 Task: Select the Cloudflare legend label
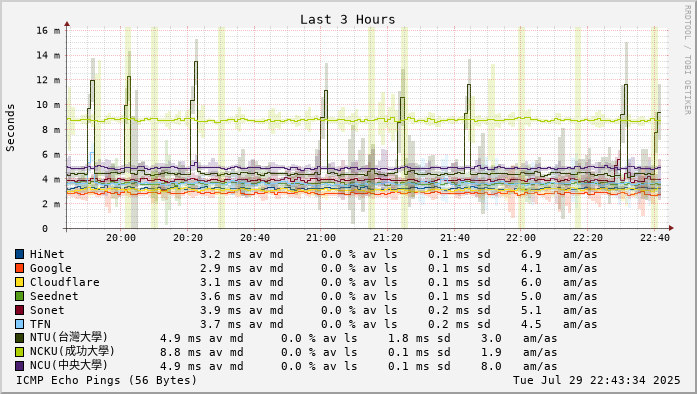tap(64, 282)
